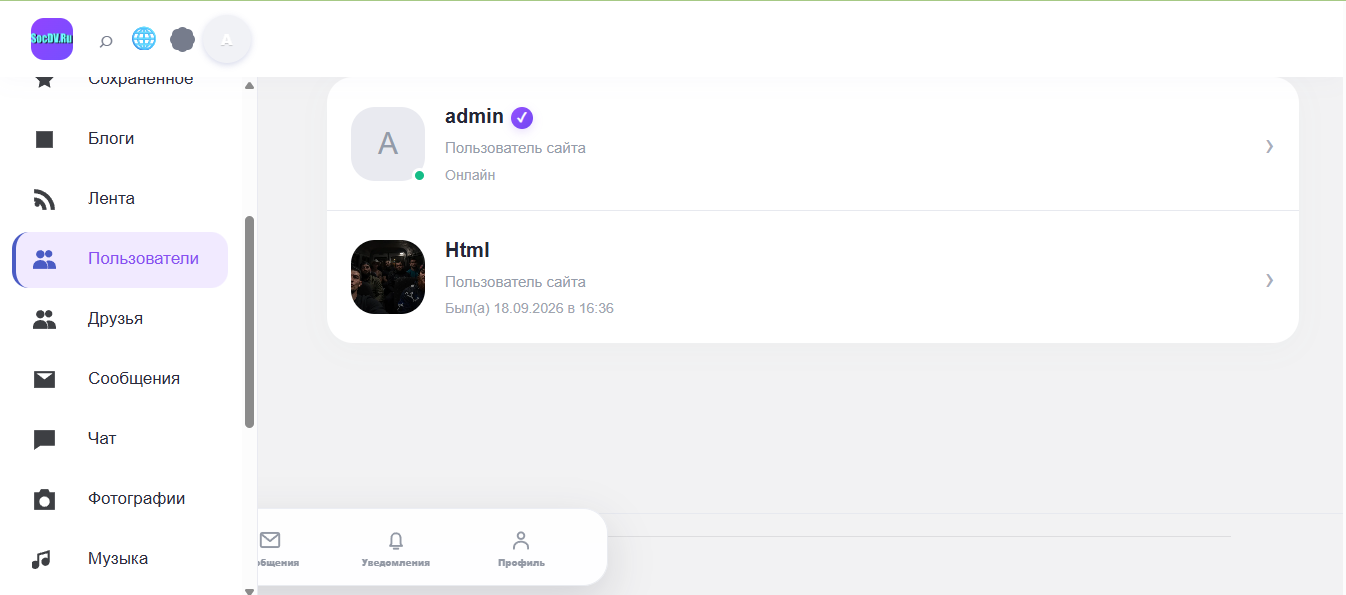Click the RSS feed icon next to Лента
1346x595 pixels.
(x=44, y=199)
